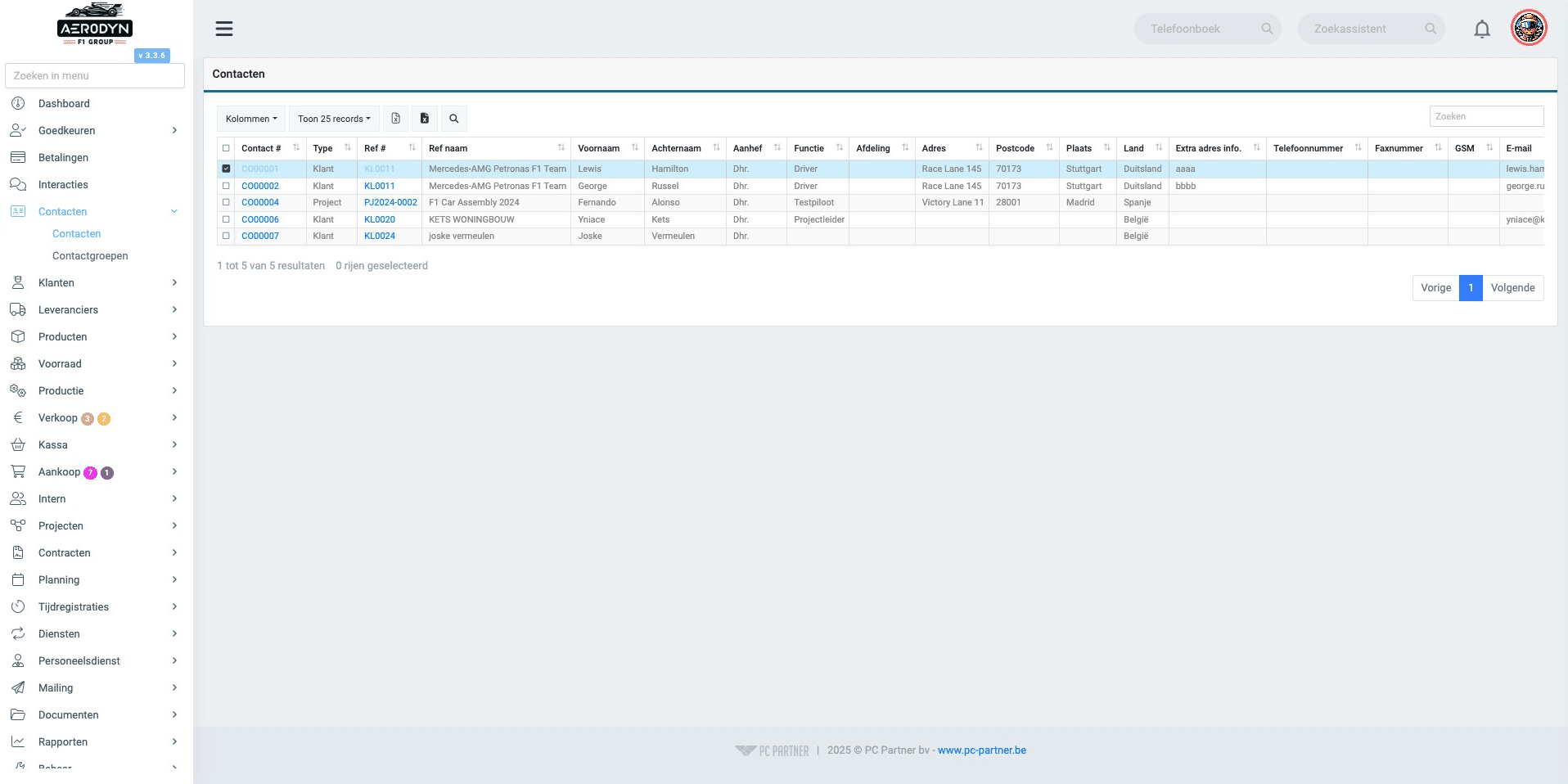The image size is (1568, 784).
Task: Click the magenta Aankoop badge showing 7
Action: [x=91, y=472]
